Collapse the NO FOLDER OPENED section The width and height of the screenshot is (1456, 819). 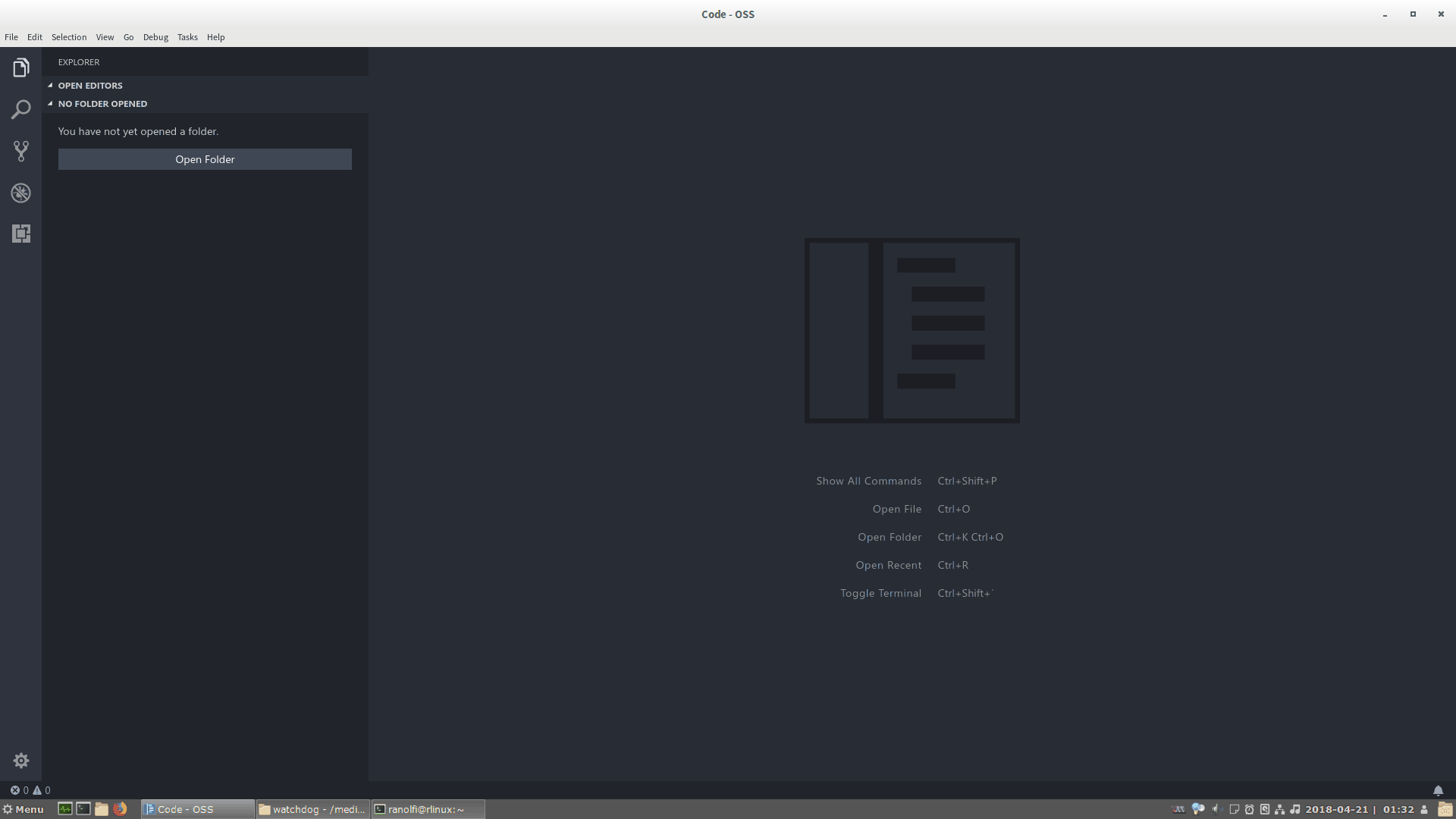point(50,104)
